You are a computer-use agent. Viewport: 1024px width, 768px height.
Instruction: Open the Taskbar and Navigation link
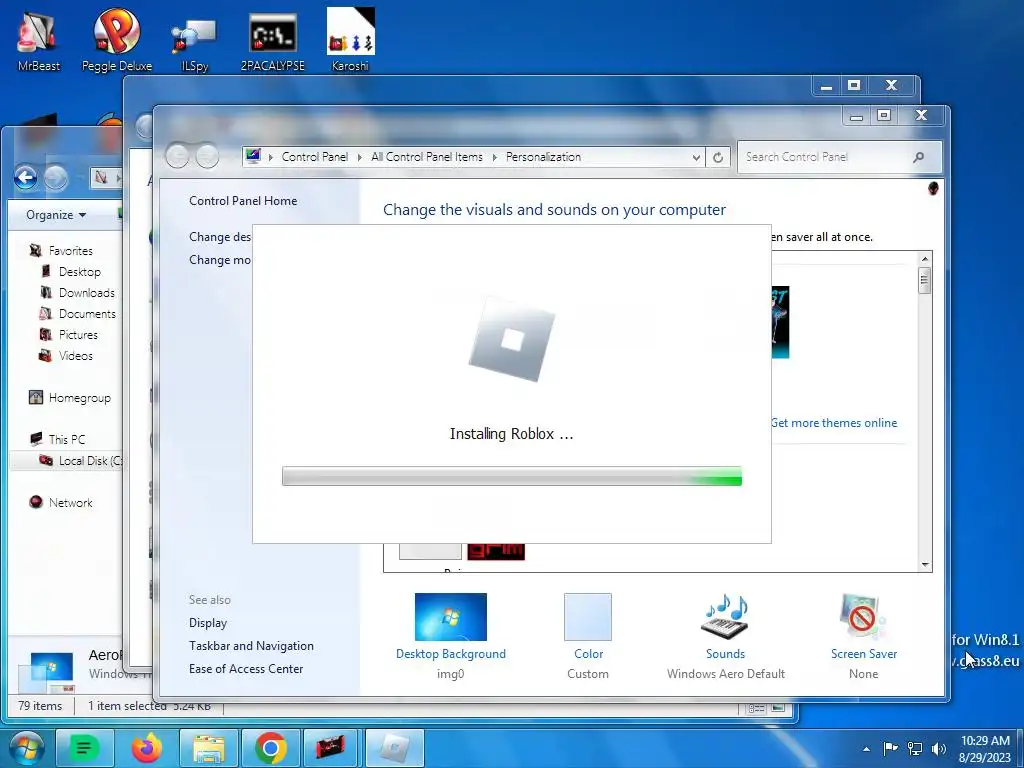click(251, 646)
